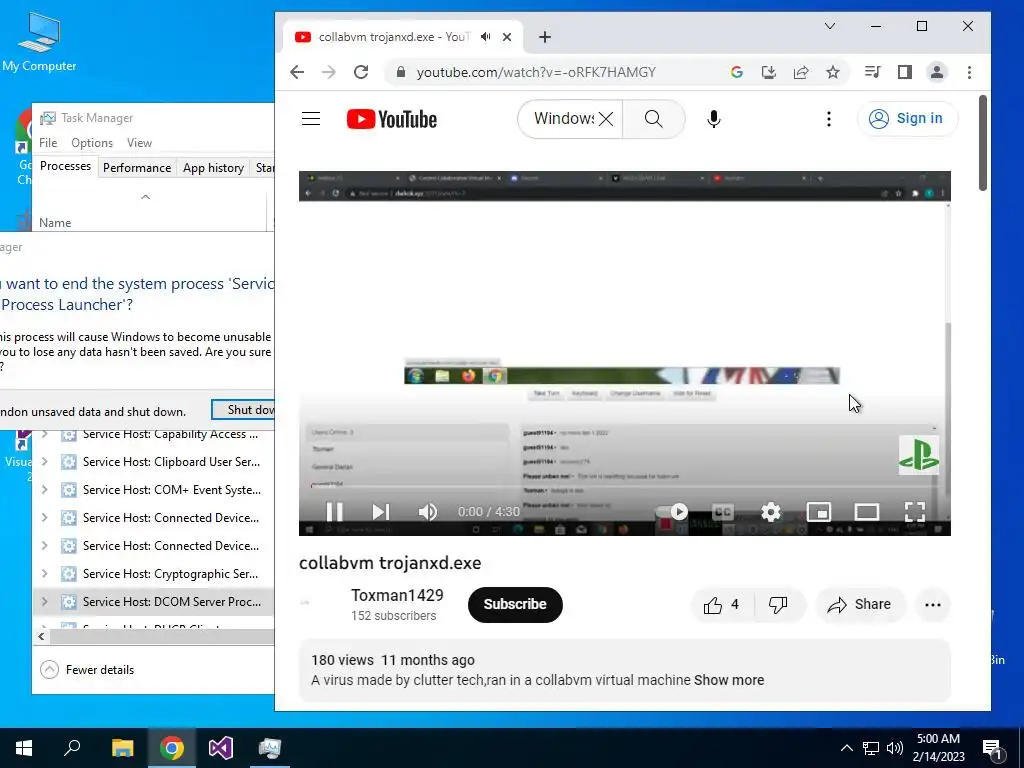Open Windows Start menu

point(24,748)
